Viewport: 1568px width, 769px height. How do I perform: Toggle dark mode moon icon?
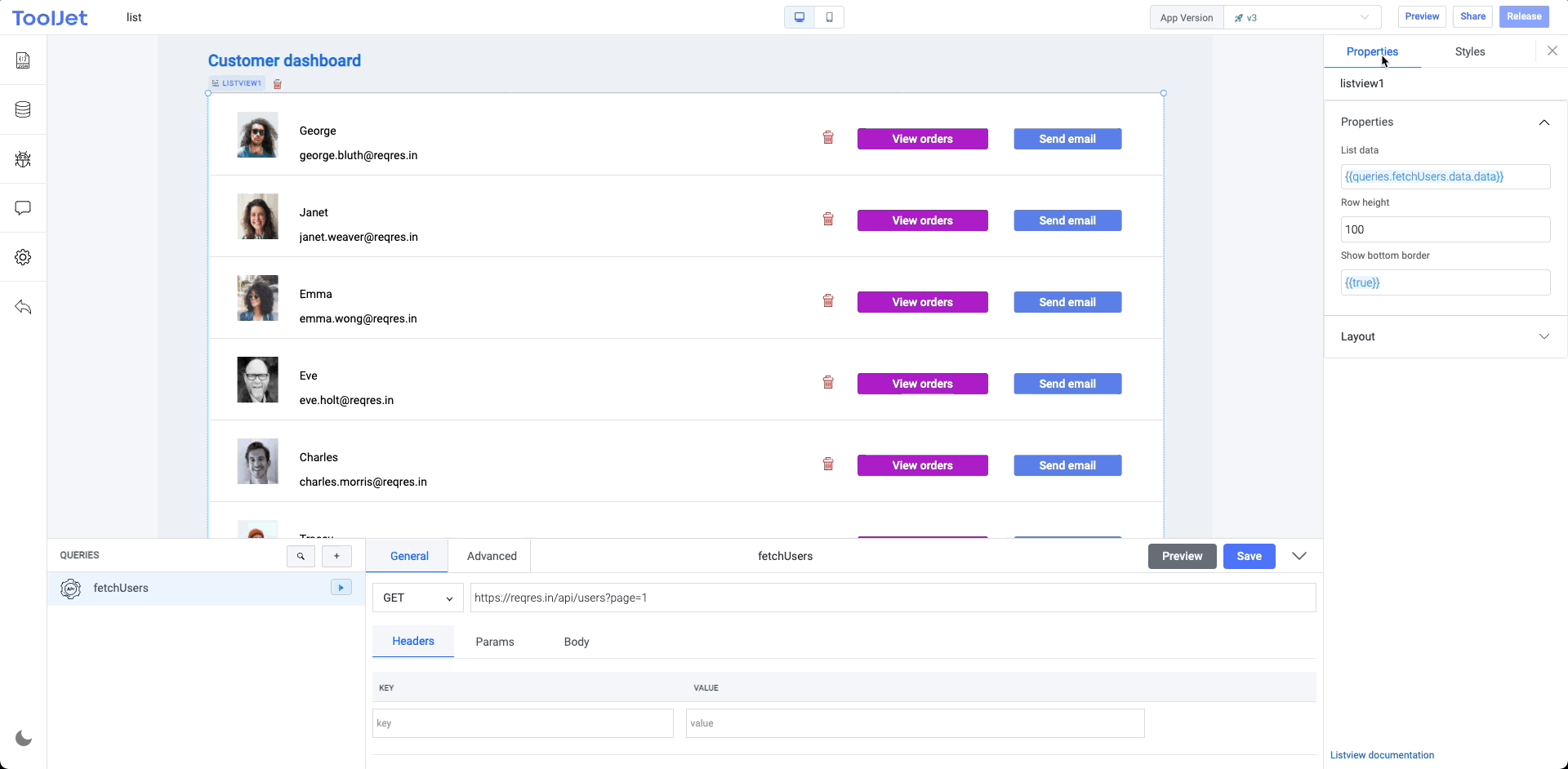click(24, 739)
